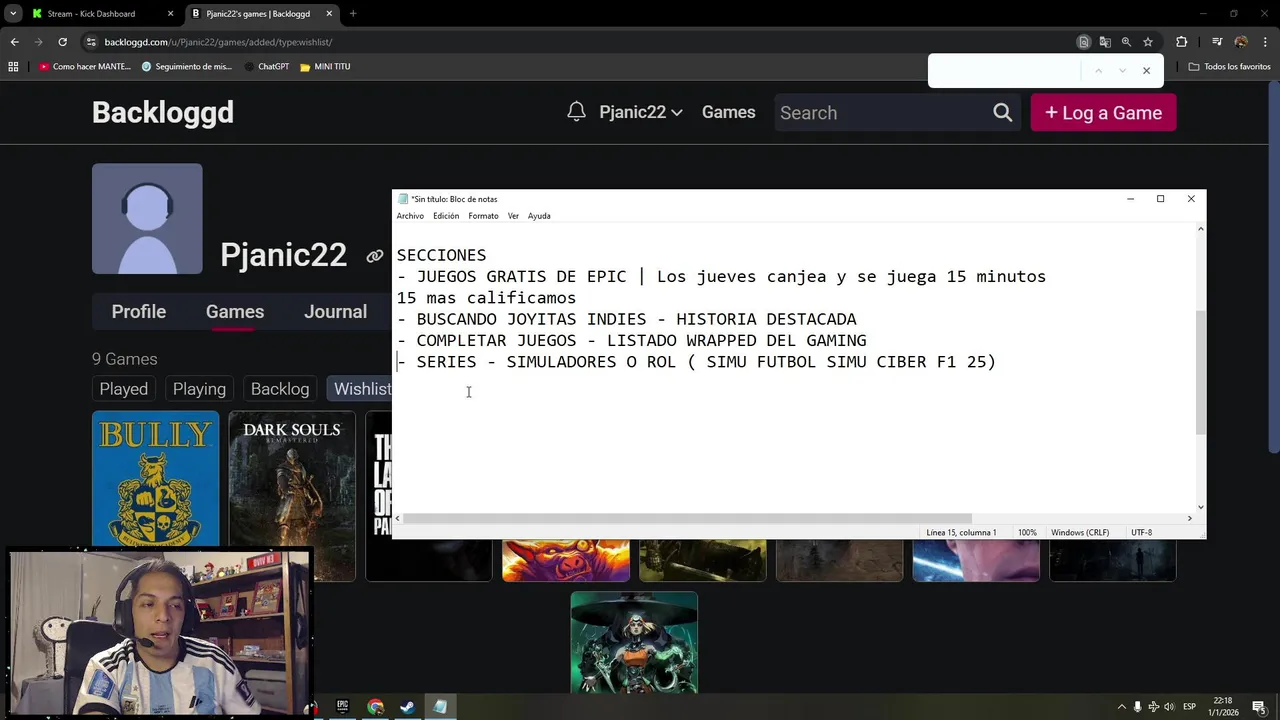Click the volume icon in system tray
The height and width of the screenshot is (720, 1280).
click(x=1169, y=707)
